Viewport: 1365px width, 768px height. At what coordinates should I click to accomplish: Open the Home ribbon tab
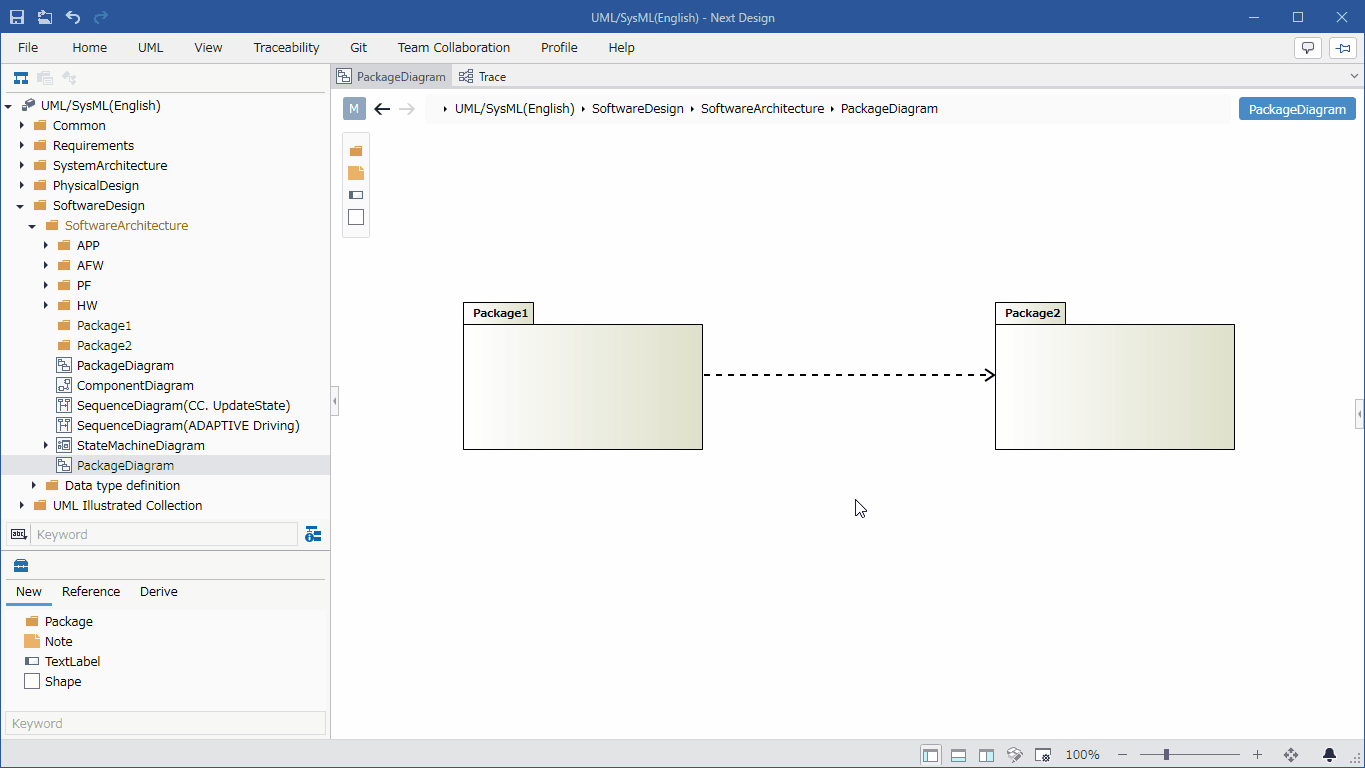click(x=90, y=48)
